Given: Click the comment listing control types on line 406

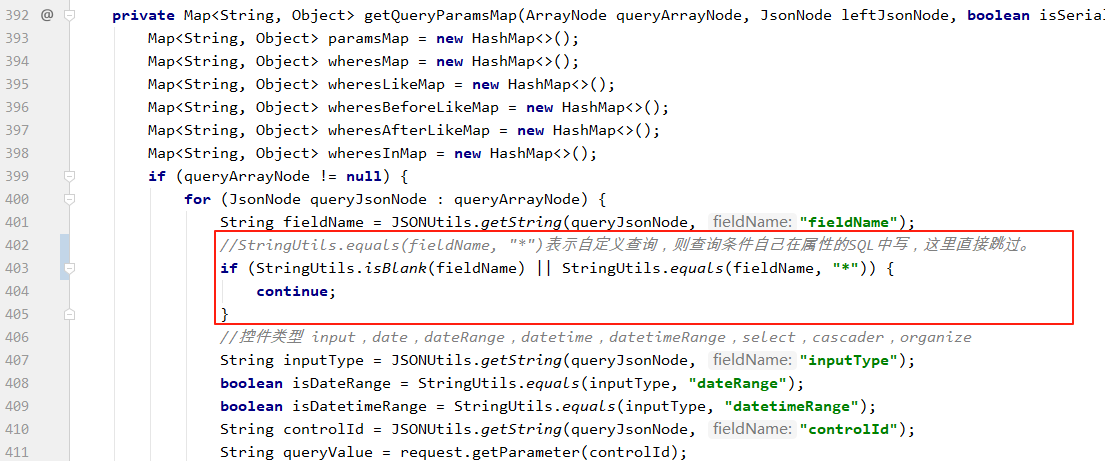Looking at the screenshot, I should (x=595, y=338).
